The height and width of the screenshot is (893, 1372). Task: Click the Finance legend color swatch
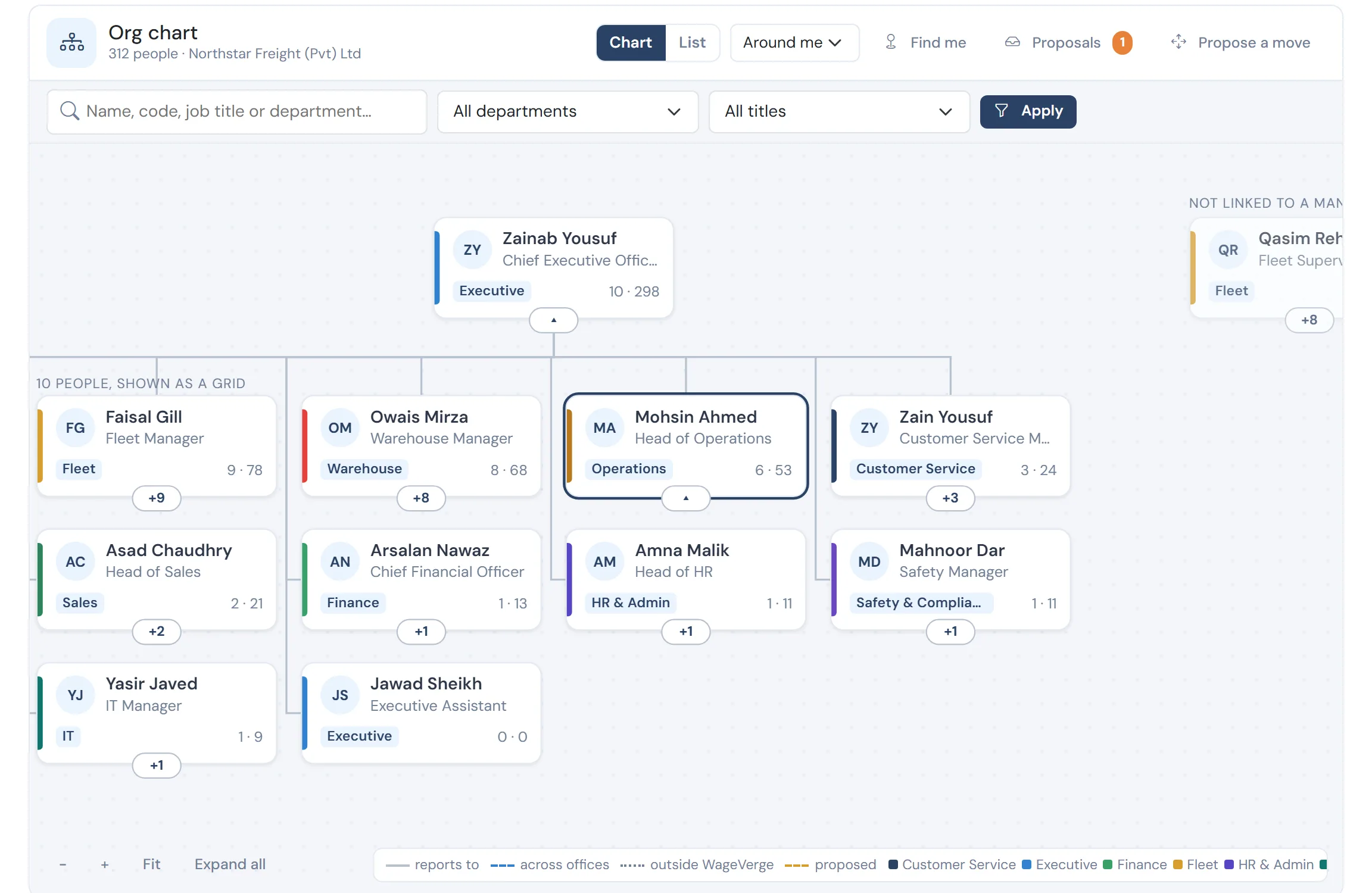click(x=1107, y=864)
